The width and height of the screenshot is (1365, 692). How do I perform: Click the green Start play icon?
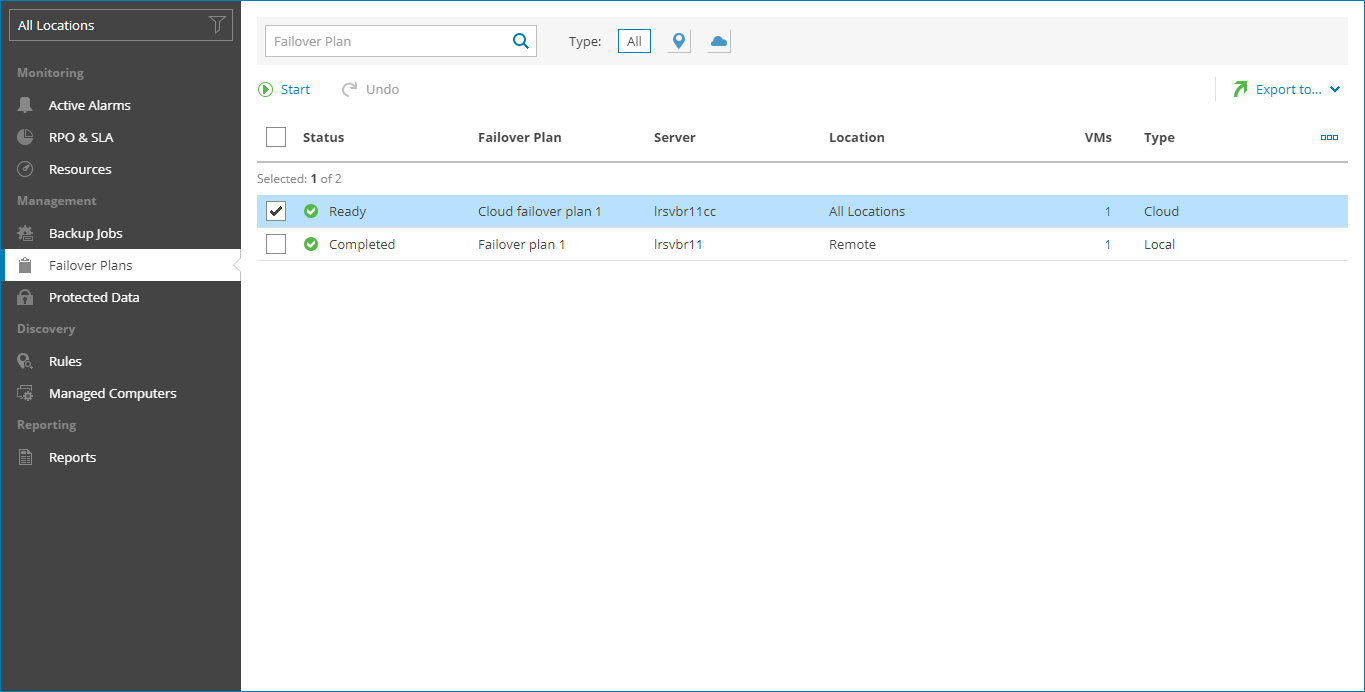click(x=266, y=89)
